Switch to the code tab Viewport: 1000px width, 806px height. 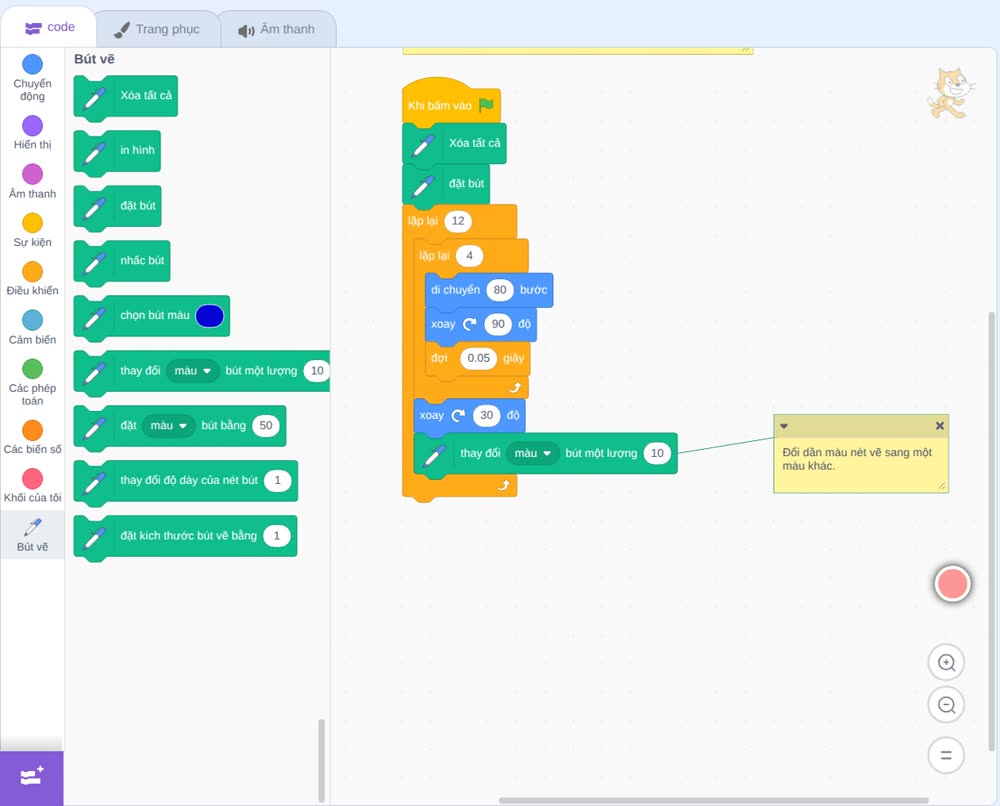pyautogui.click(x=49, y=27)
